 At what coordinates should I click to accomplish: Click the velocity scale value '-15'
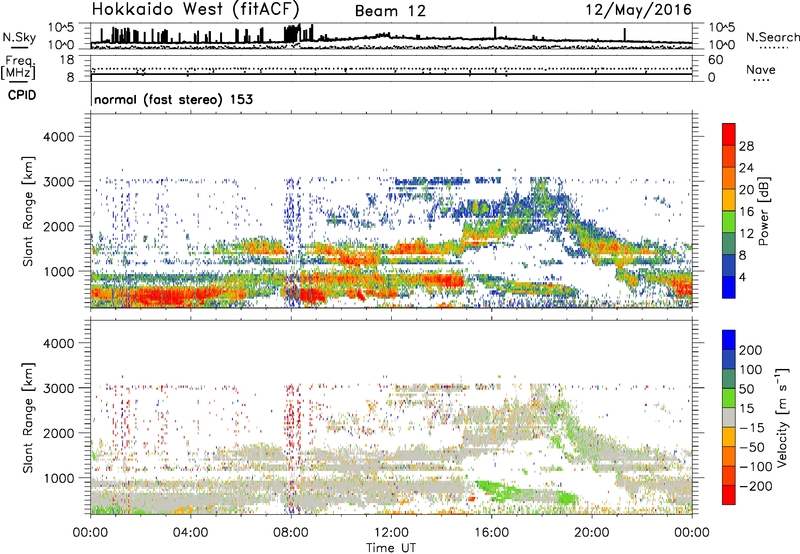pyautogui.click(x=752, y=427)
